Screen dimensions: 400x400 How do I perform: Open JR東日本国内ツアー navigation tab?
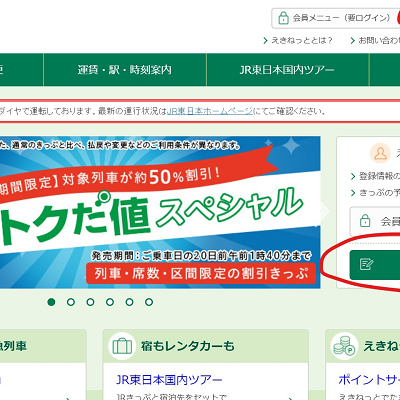tap(288, 70)
